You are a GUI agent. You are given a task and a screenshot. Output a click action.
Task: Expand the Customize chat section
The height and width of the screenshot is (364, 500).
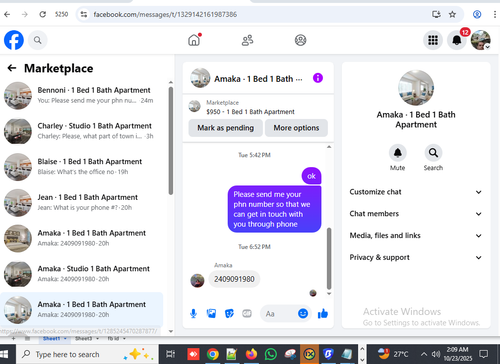point(416,192)
